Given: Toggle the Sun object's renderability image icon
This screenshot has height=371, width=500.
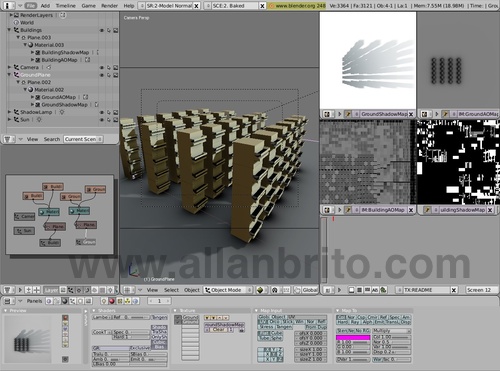Looking at the screenshot, I should pyautogui.click(x=115, y=120).
